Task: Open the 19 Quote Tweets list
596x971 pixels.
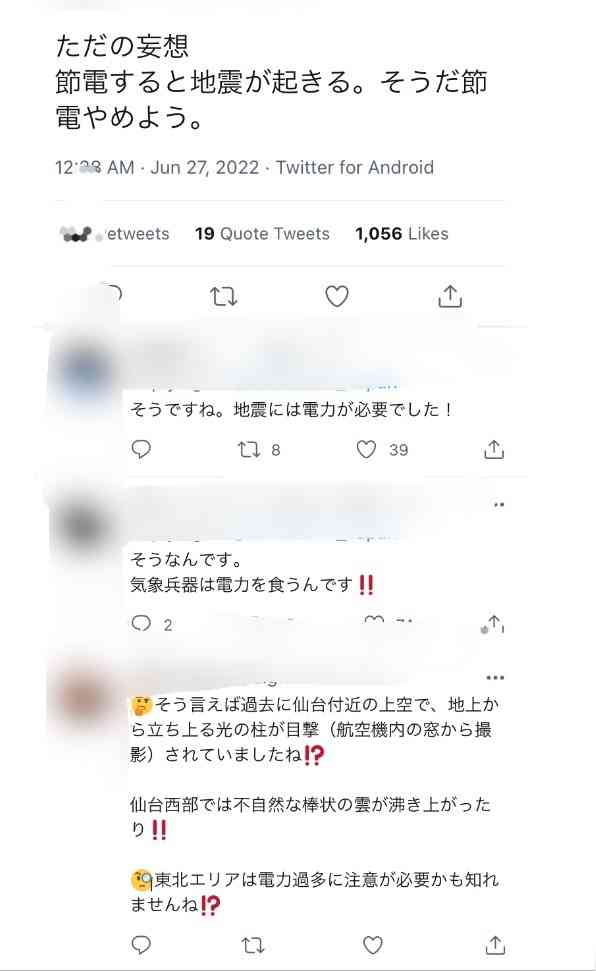Action: coord(262,233)
